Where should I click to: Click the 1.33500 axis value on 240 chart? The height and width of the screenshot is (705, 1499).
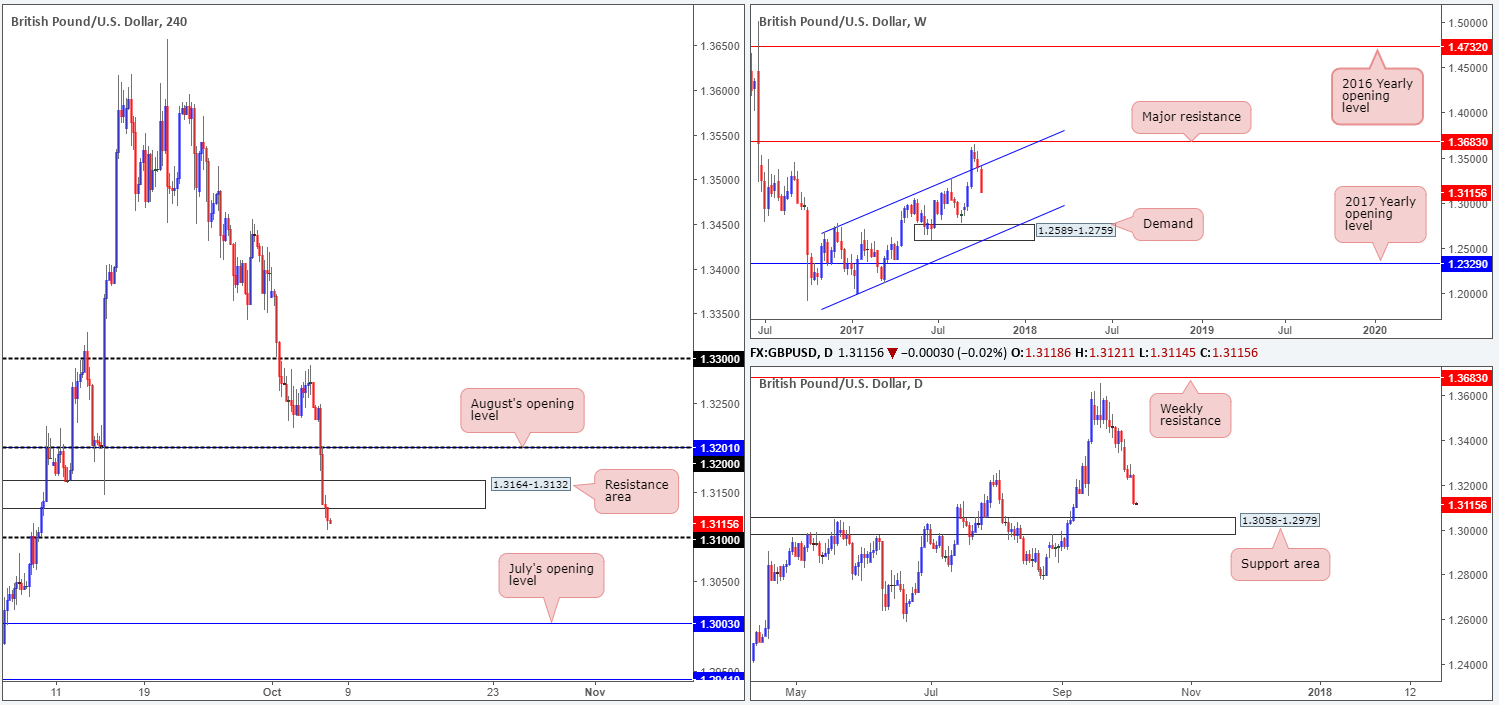click(x=721, y=314)
